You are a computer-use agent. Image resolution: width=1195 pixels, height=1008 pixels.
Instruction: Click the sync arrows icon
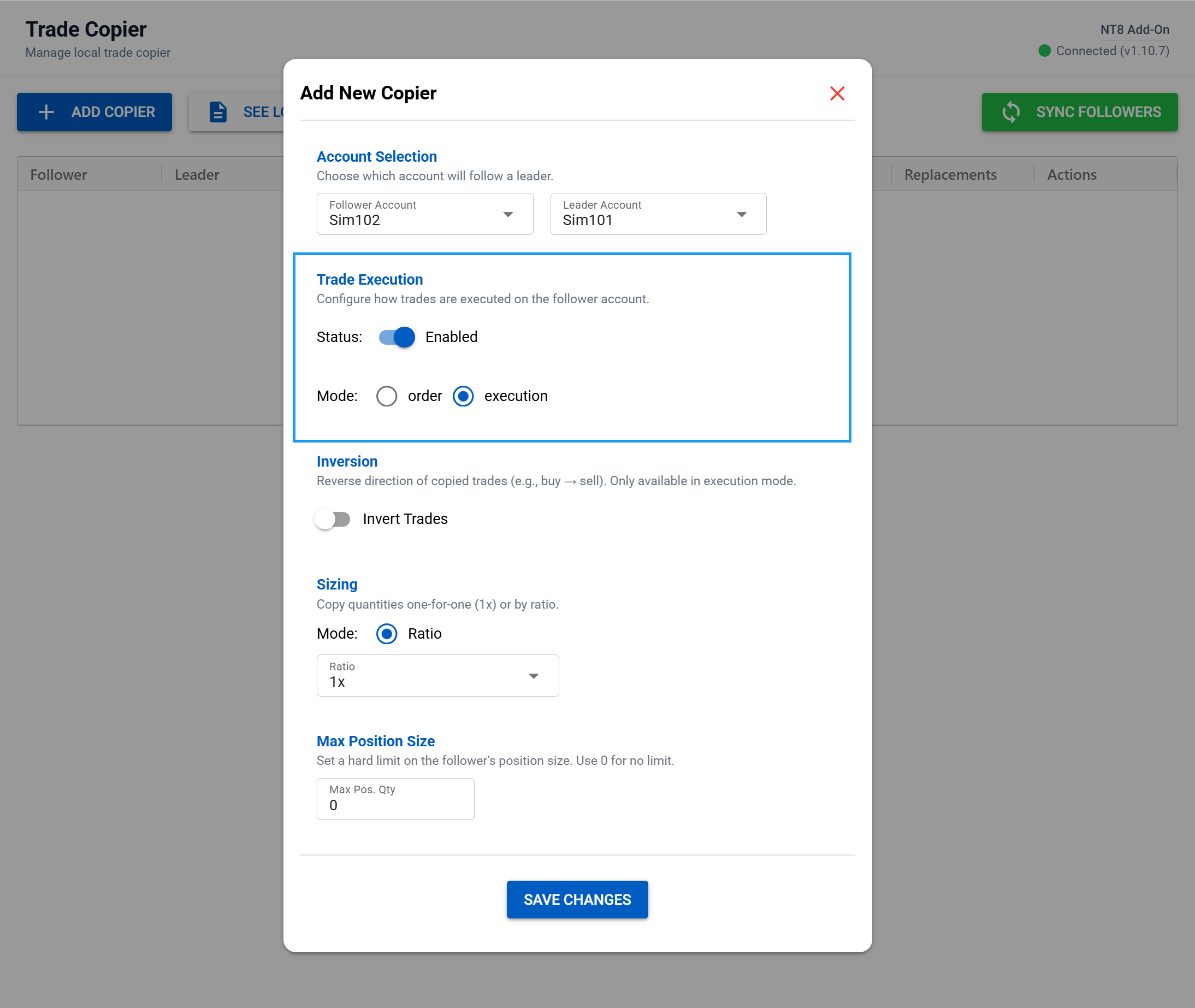1010,112
